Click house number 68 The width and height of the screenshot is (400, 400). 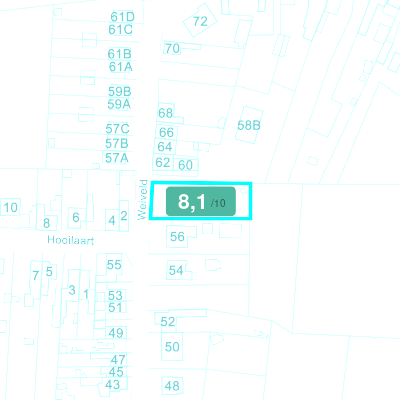[x=165, y=113]
